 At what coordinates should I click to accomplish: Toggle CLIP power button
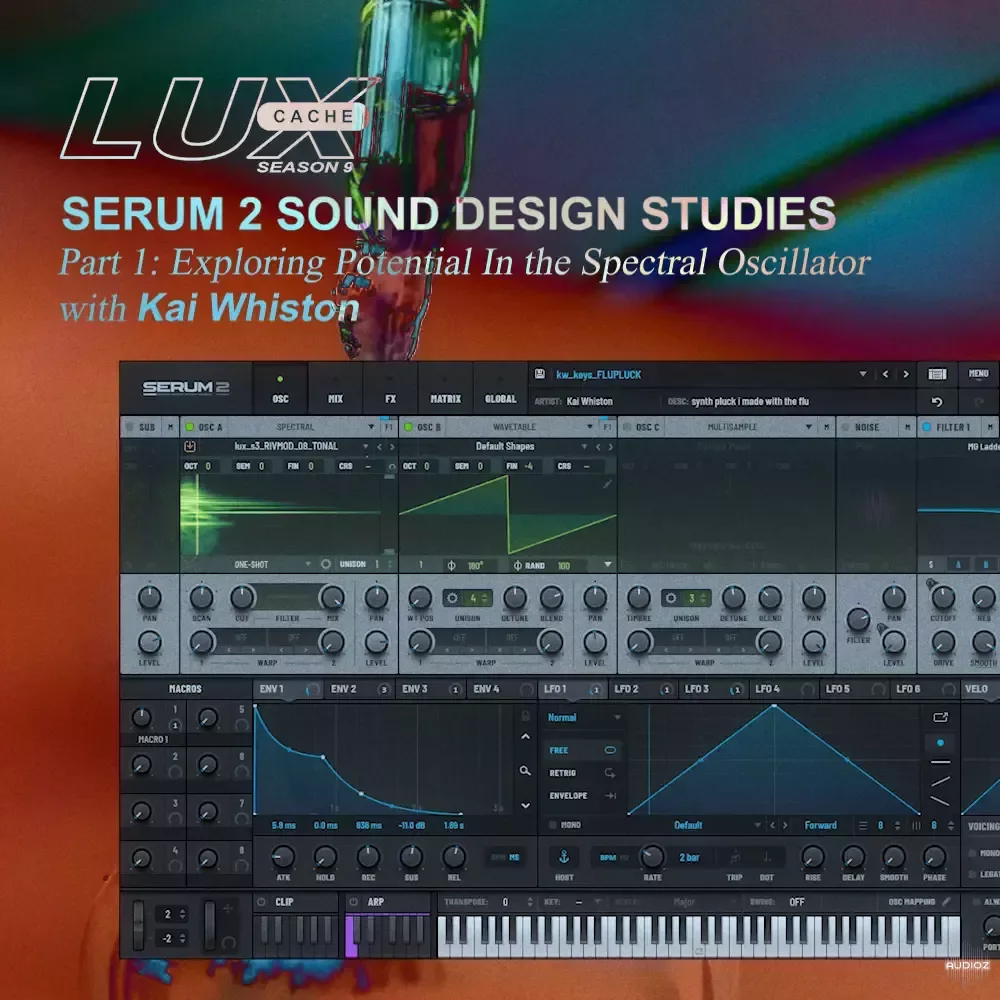(x=261, y=902)
